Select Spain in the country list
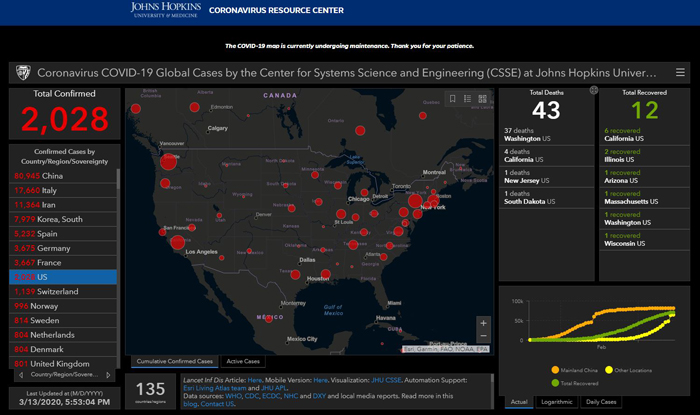The image size is (700, 415). coord(63,234)
